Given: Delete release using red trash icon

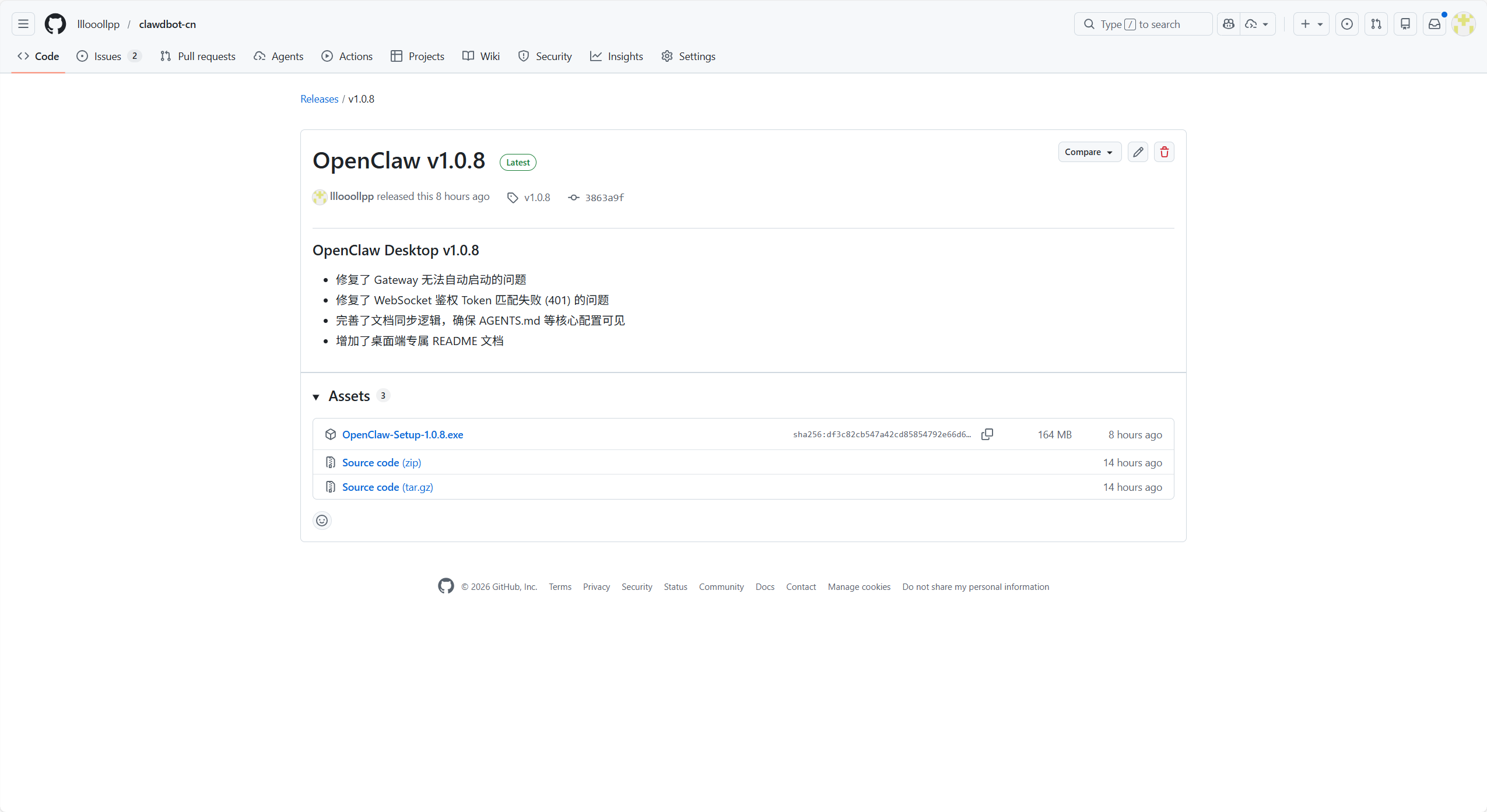Looking at the screenshot, I should coord(1164,152).
